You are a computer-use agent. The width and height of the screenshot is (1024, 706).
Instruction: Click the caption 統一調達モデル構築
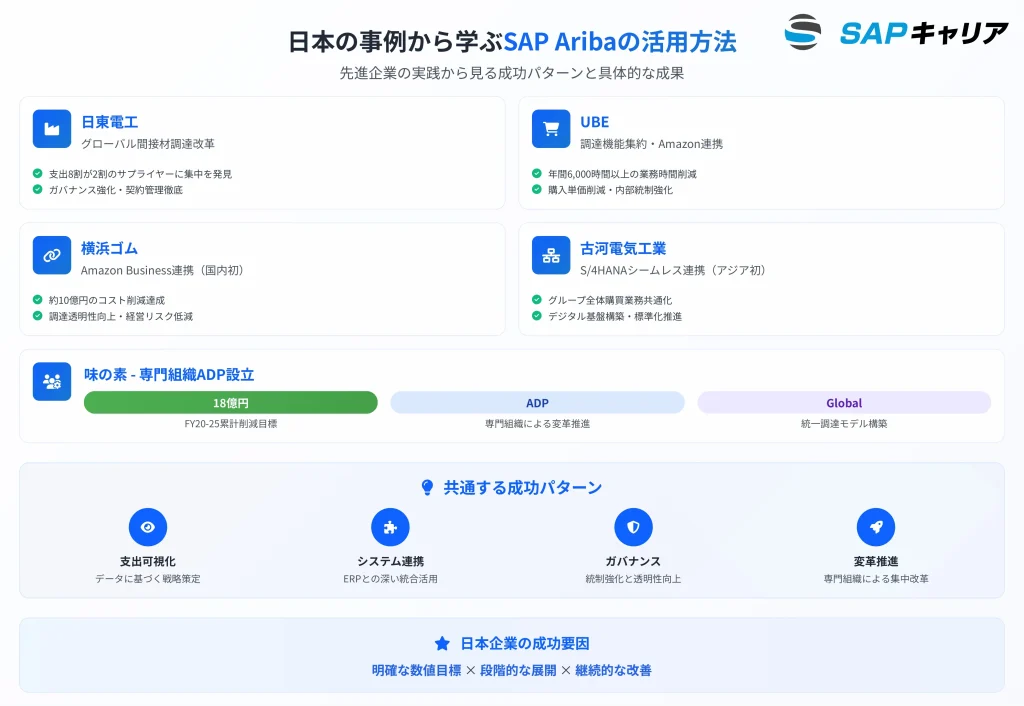point(844,424)
